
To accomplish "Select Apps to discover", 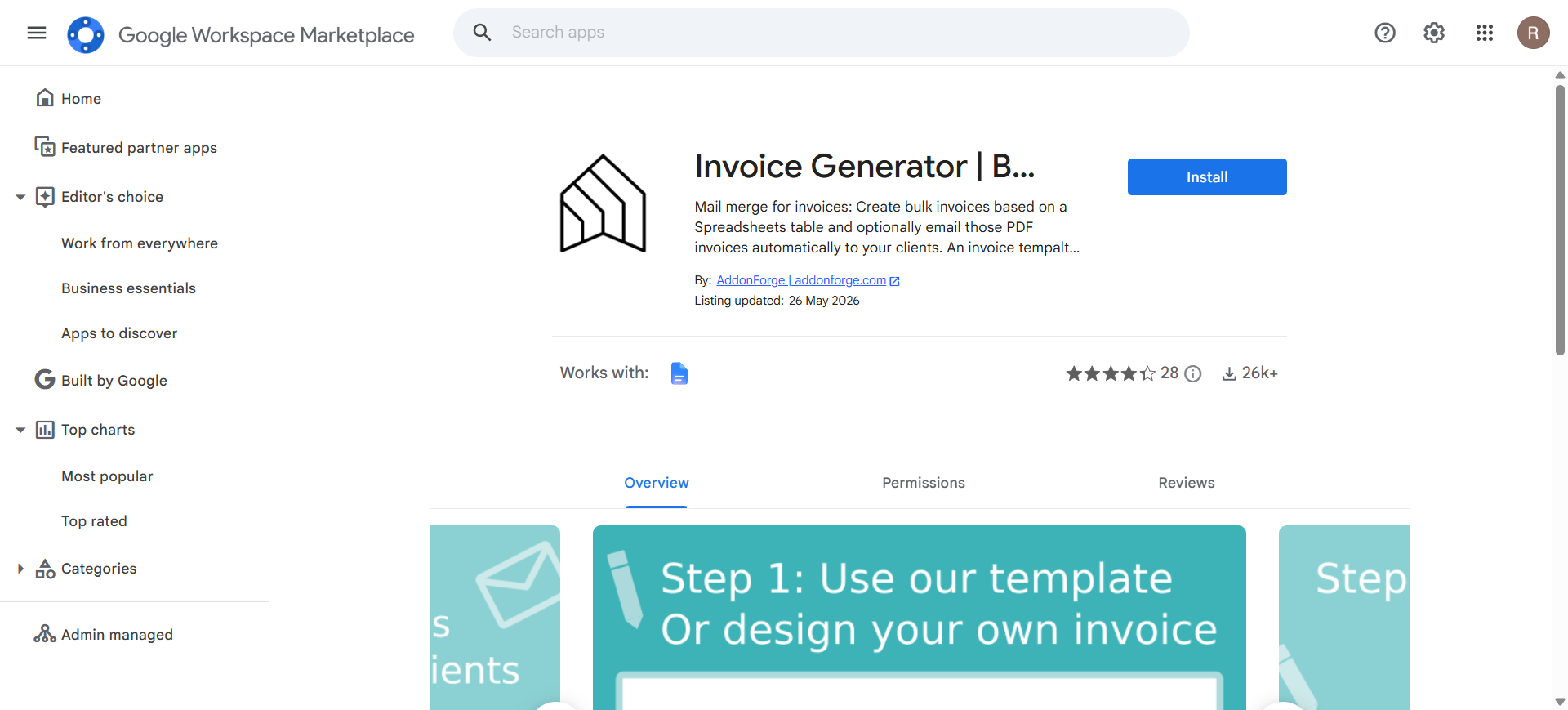I will coord(119,333).
